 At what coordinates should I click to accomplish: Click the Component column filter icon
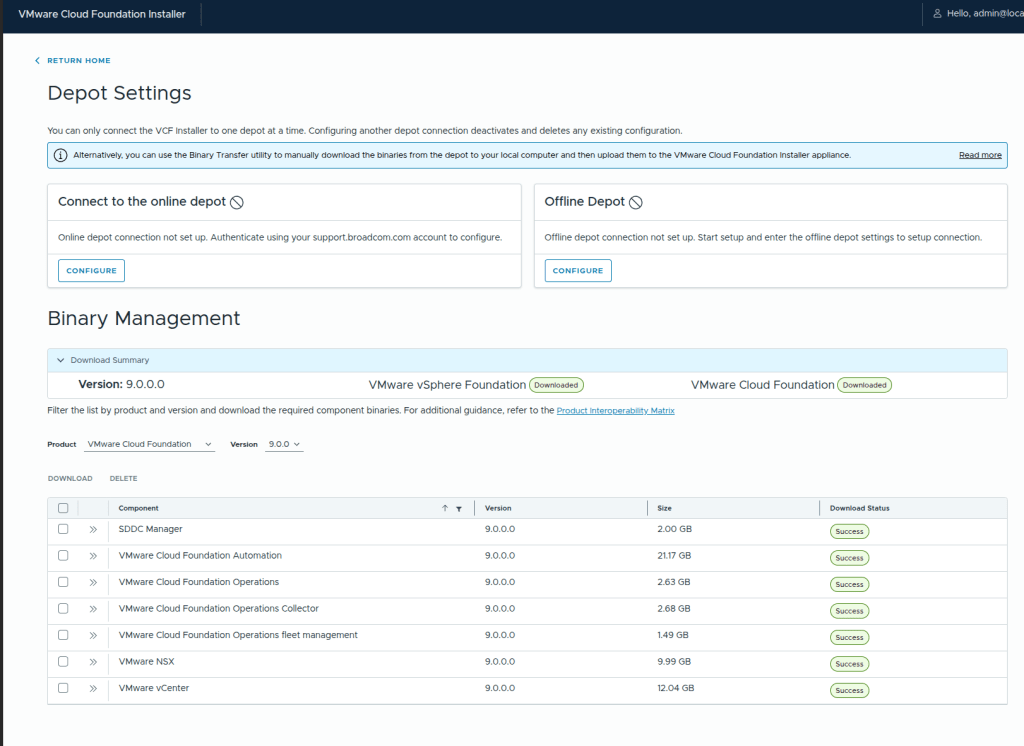459,508
